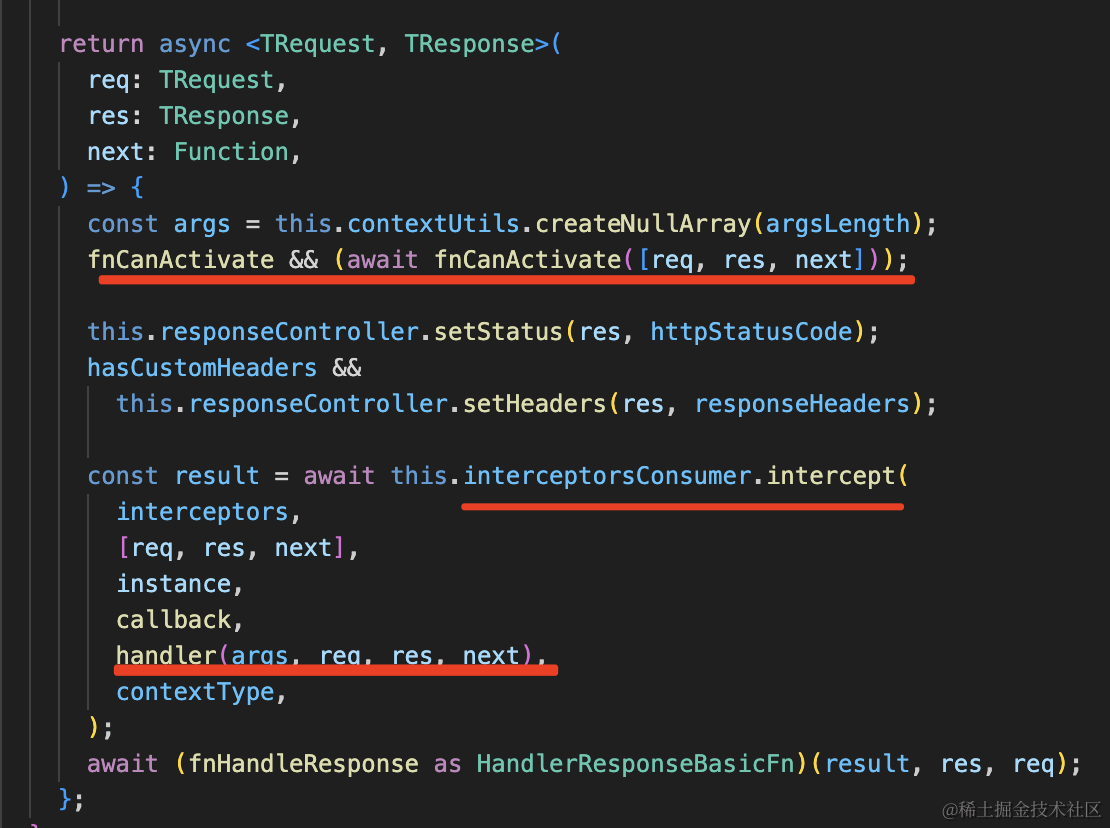The height and width of the screenshot is (828, 1110).
Task: Click the instance argument
Action: pos(174,584)
